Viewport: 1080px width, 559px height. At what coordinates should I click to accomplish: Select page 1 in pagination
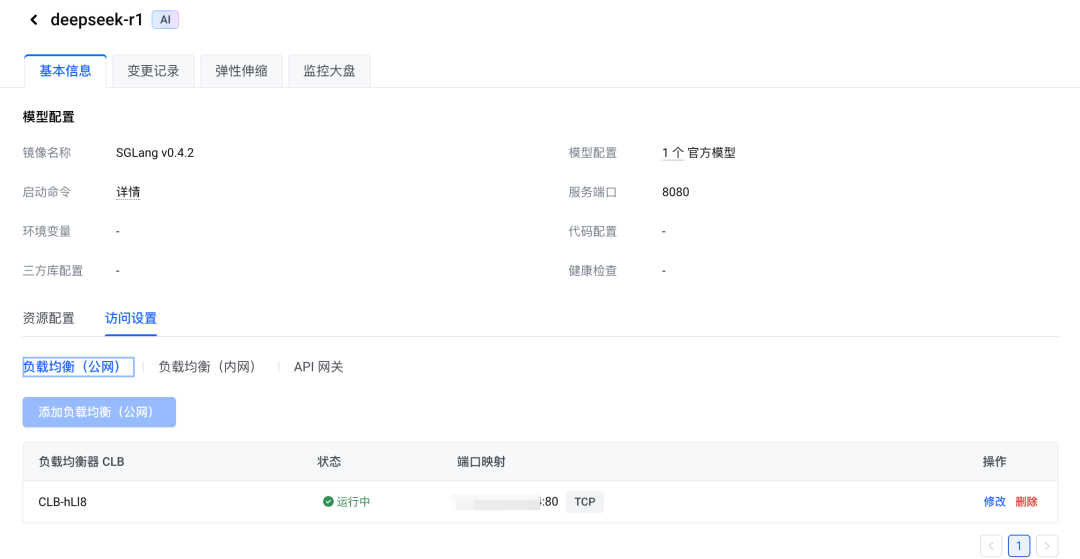1018,546
